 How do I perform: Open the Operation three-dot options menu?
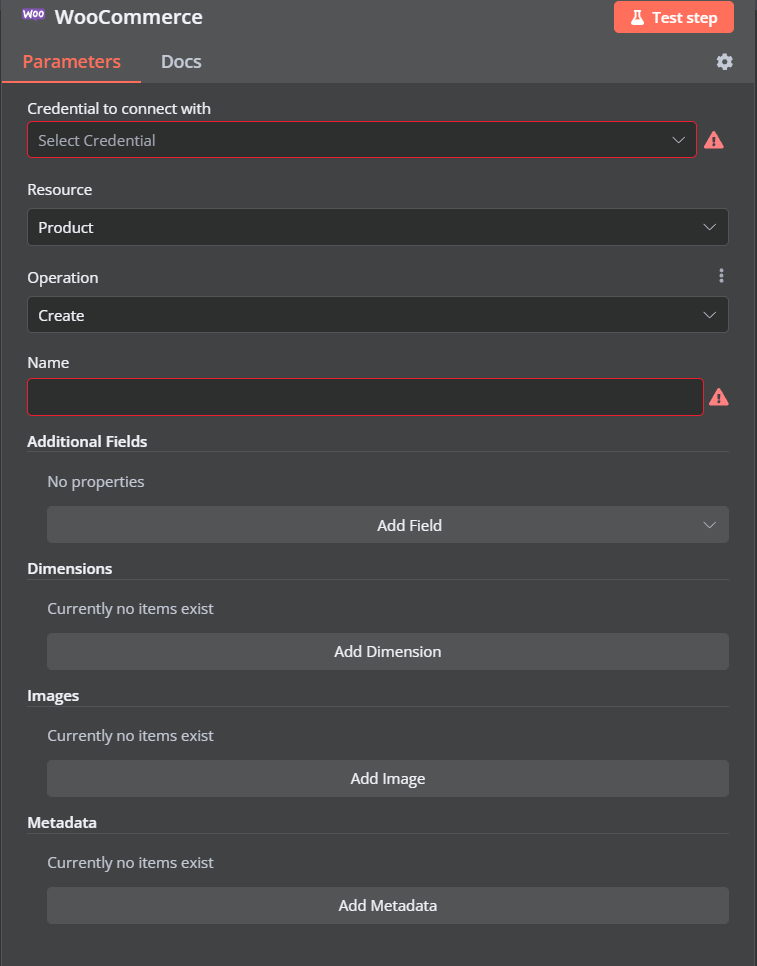[721, 275]
